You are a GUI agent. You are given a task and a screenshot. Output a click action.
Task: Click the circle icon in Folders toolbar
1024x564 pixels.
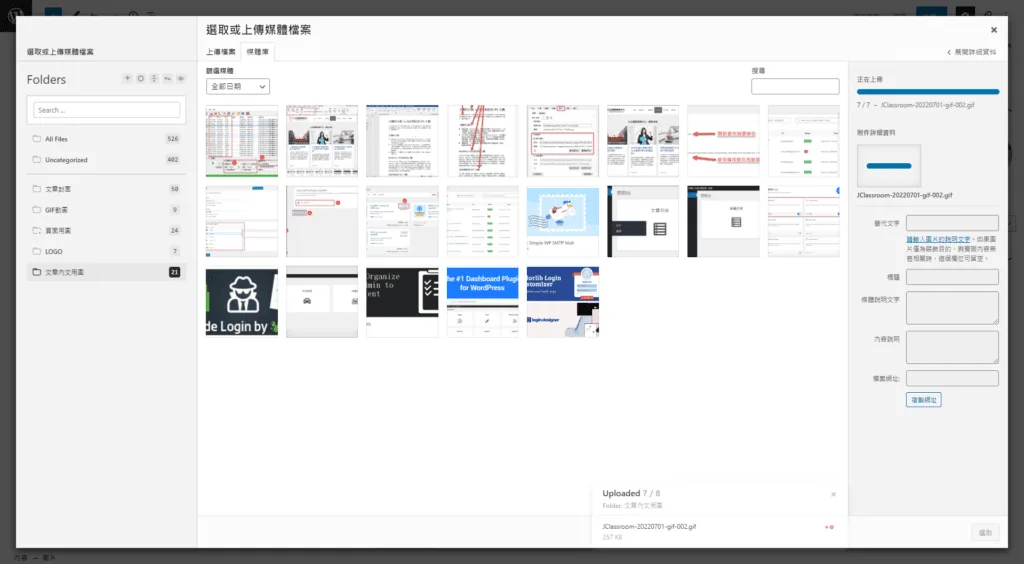[140, 78]
